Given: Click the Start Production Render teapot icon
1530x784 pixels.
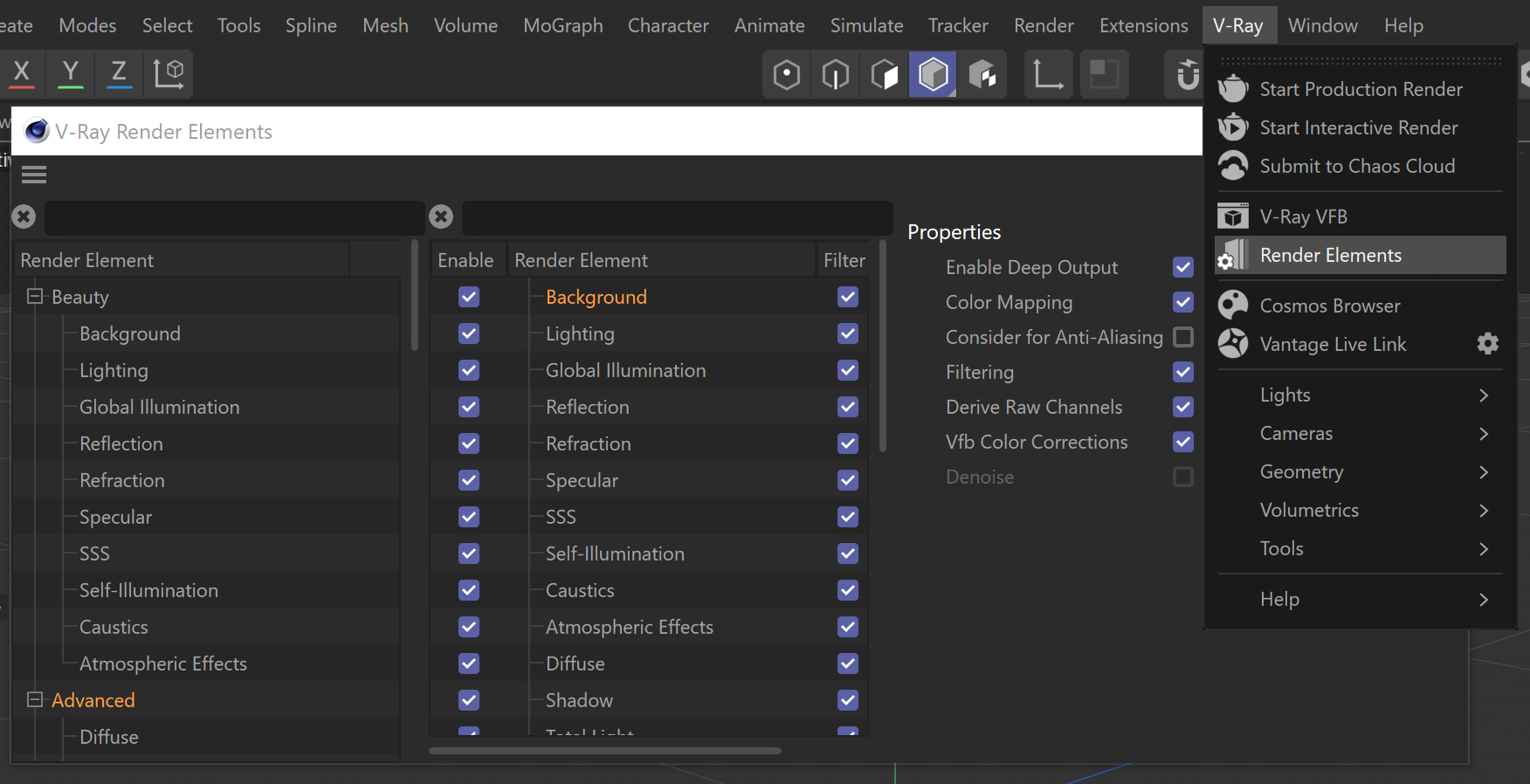Looking at the screenshot, I should pyautogui.click(x=1233, y=89).
